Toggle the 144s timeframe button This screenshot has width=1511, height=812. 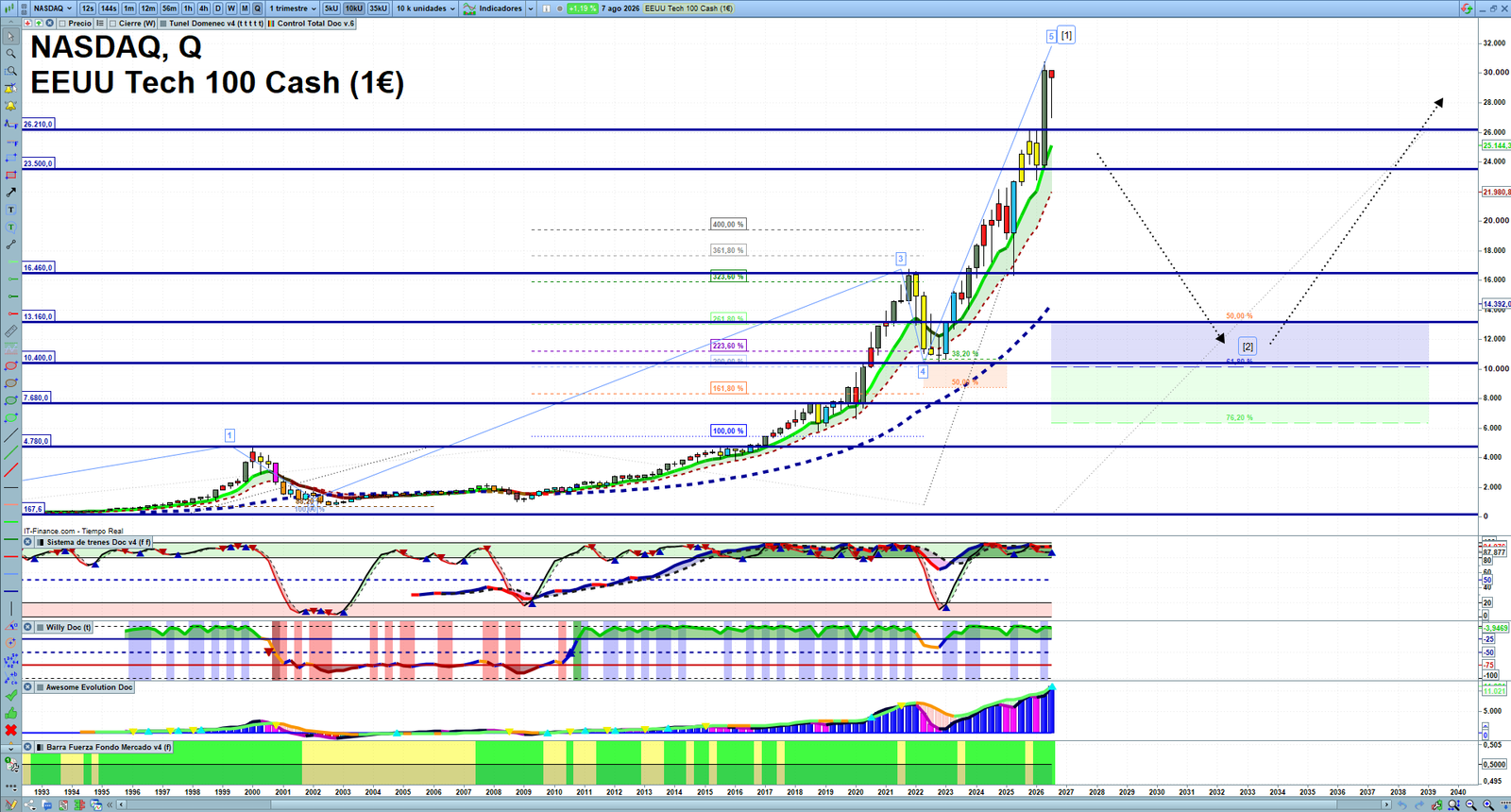(x=109, y=8)
